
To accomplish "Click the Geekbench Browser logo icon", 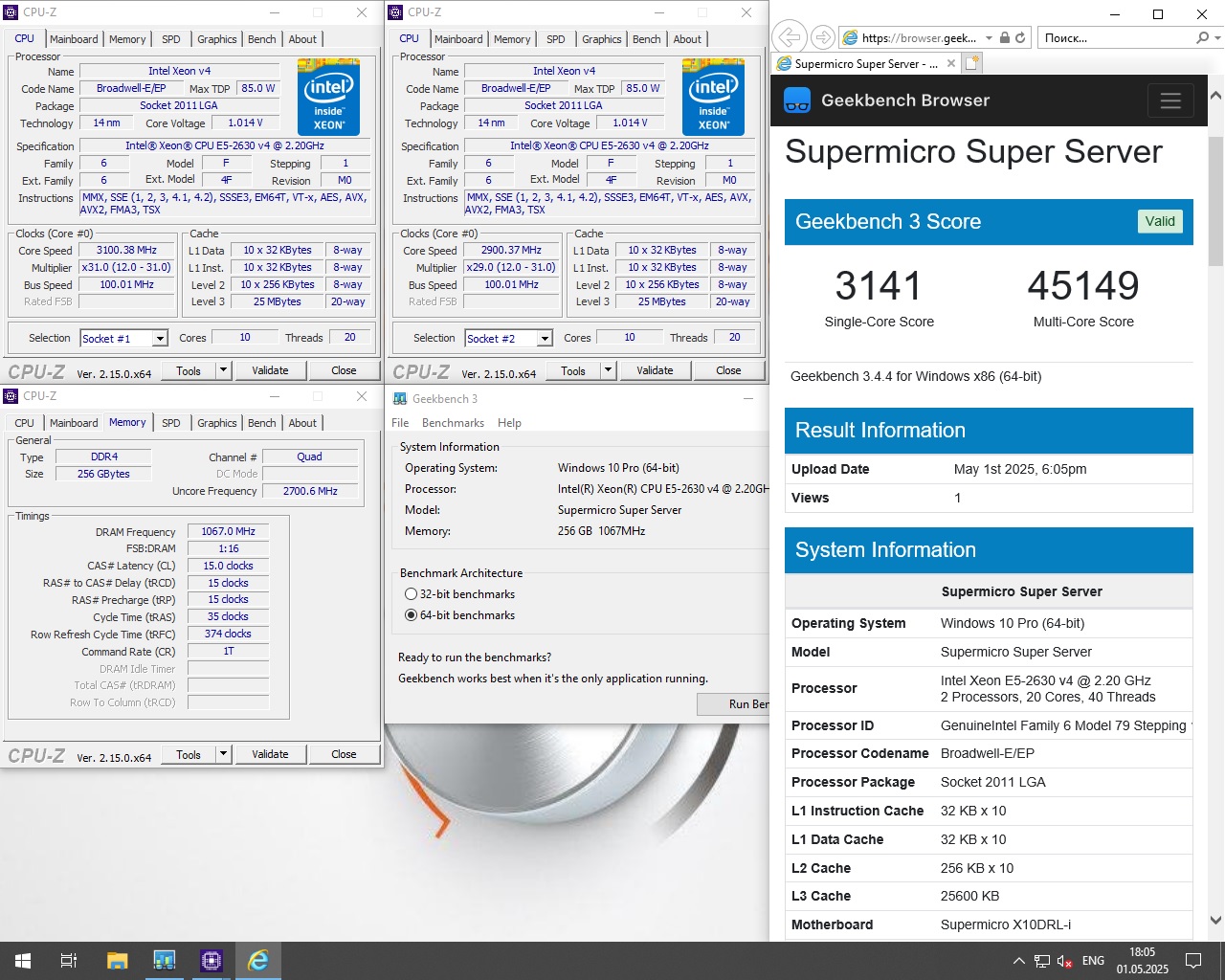I will [x=797, y=100].
